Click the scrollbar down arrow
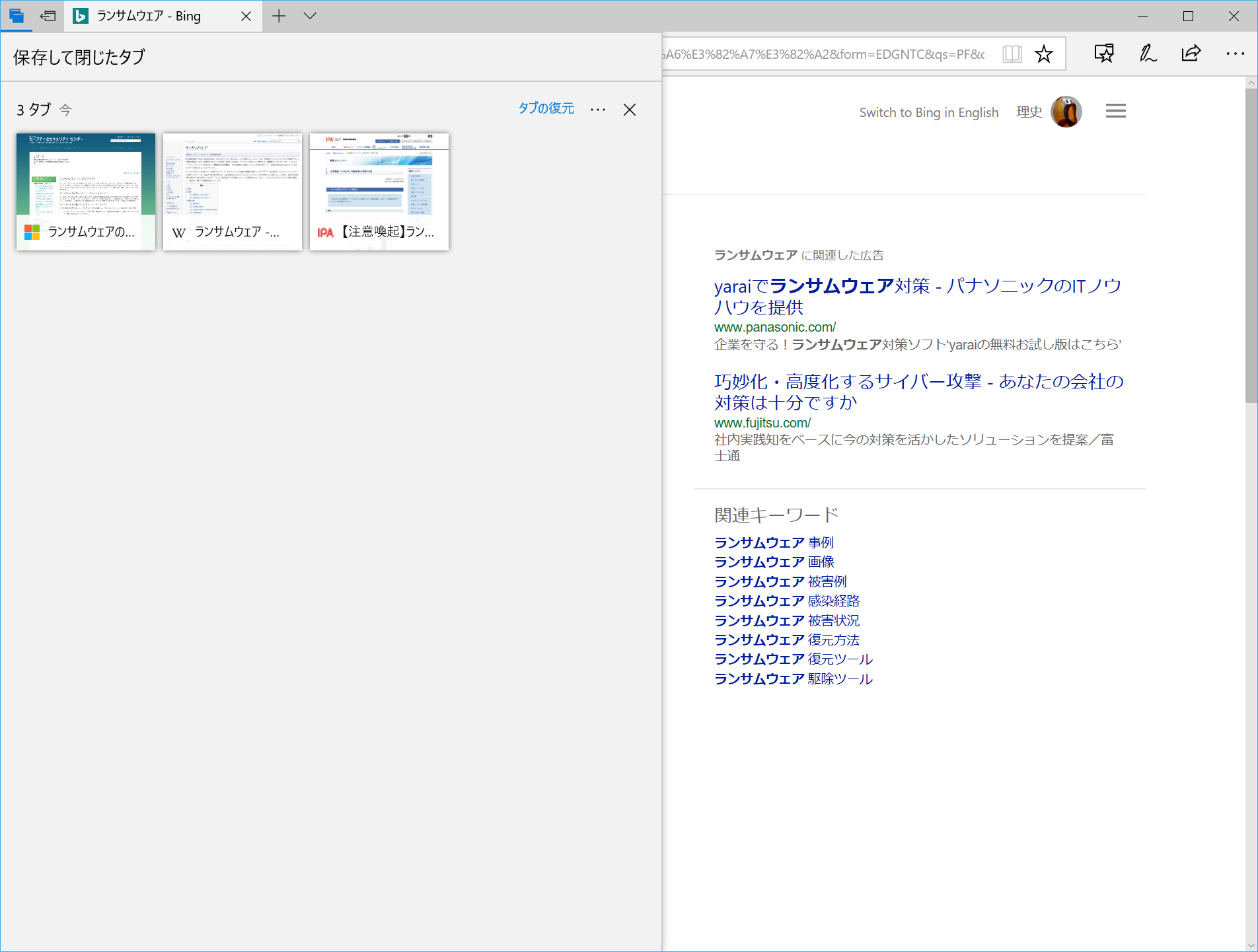1258x952 pixels. coord(1251,945)
